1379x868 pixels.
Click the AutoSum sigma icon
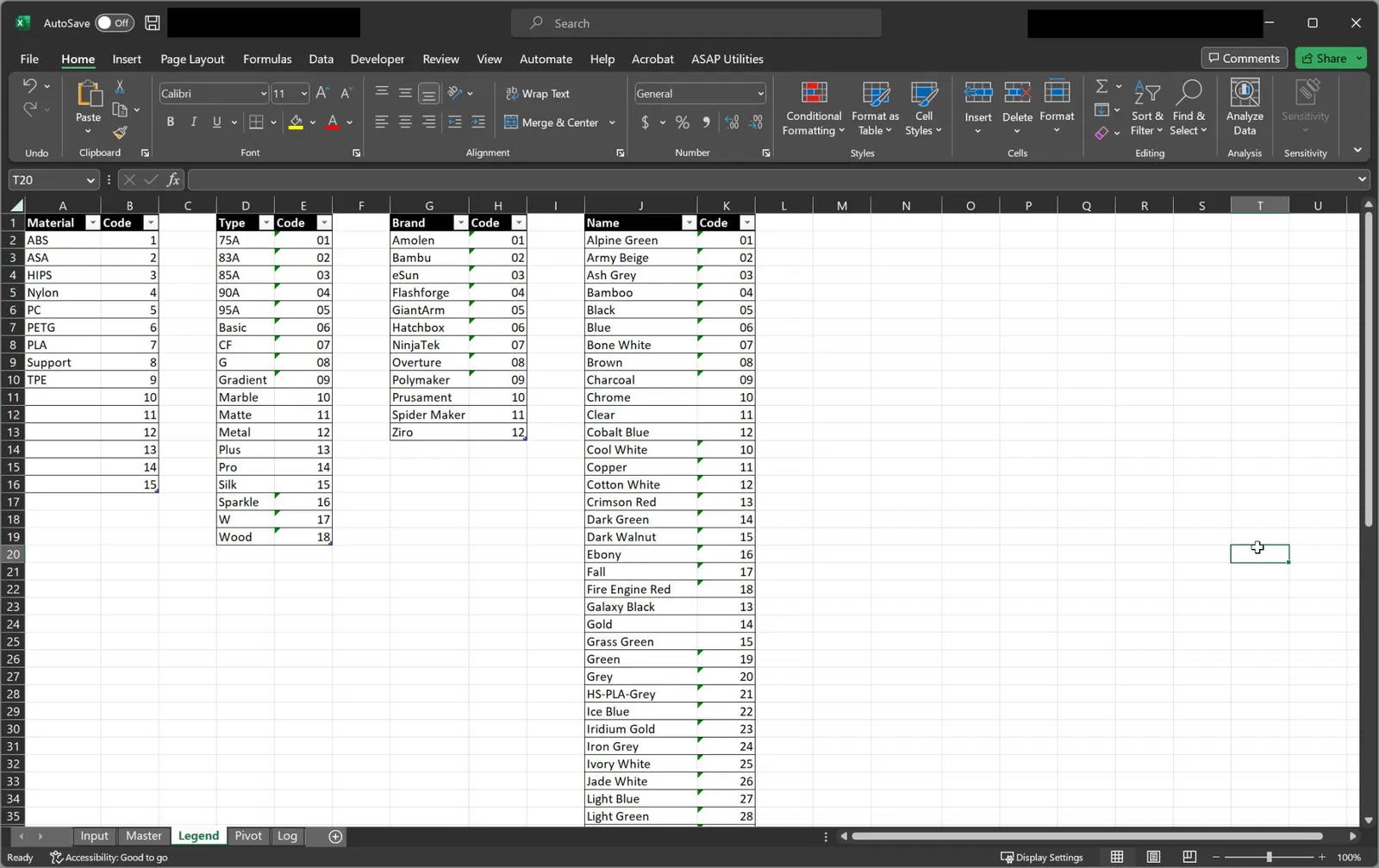click(x=1101, y=86)
